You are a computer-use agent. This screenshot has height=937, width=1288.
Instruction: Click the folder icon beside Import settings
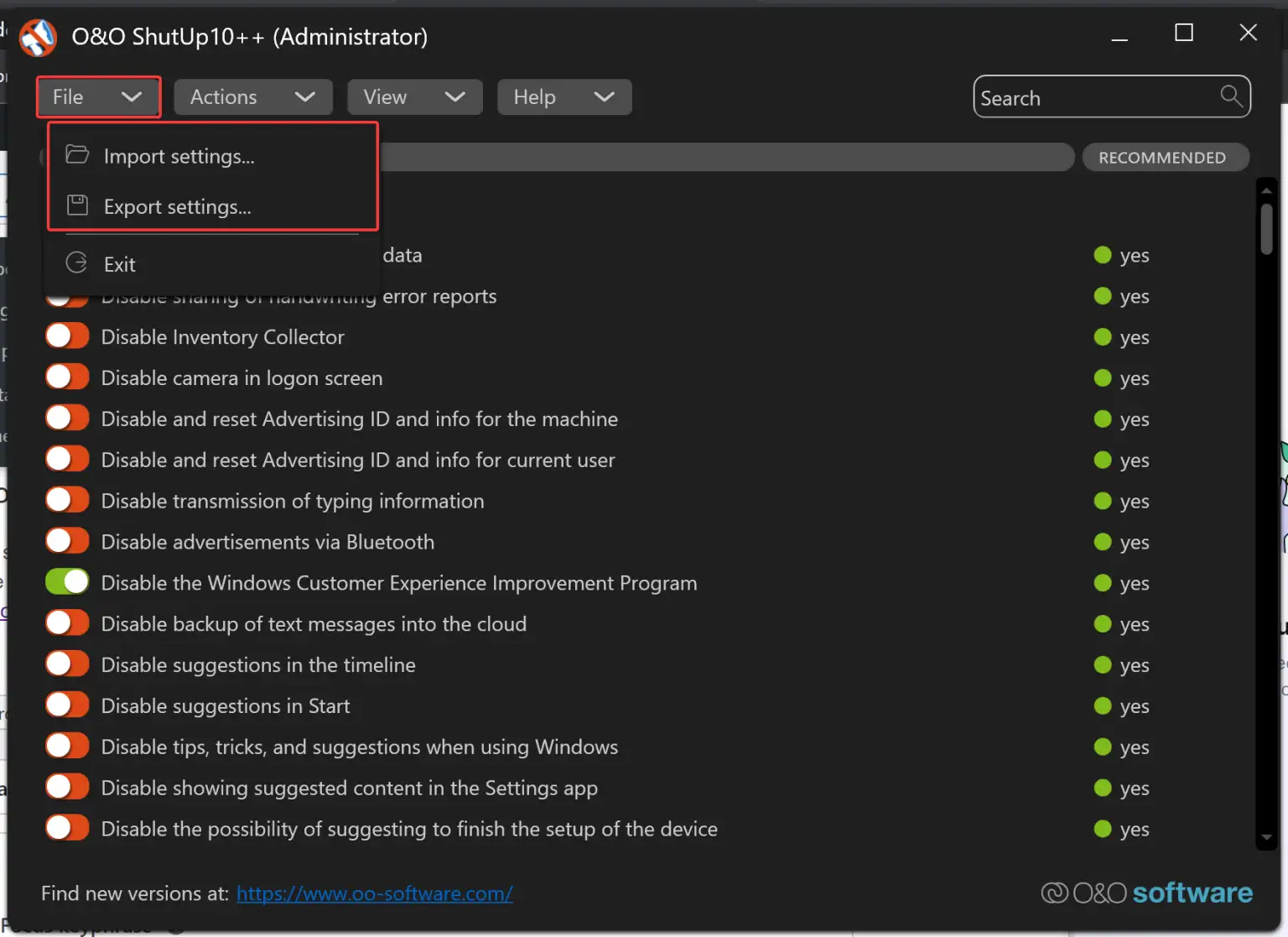click(x=77, y=154)
